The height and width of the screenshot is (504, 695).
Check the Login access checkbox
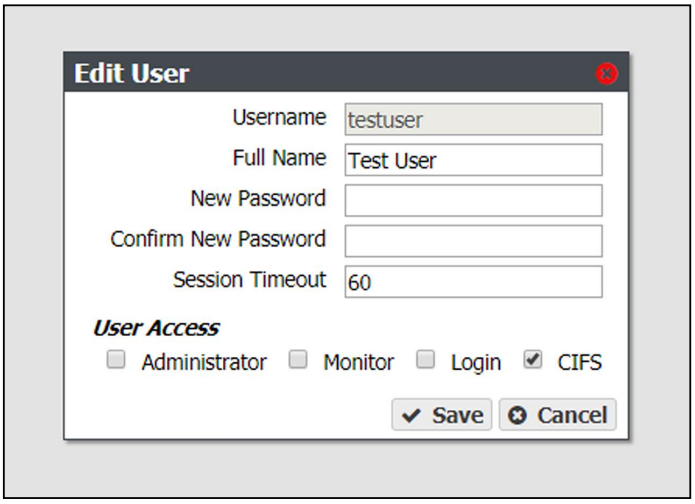(426, 359)
